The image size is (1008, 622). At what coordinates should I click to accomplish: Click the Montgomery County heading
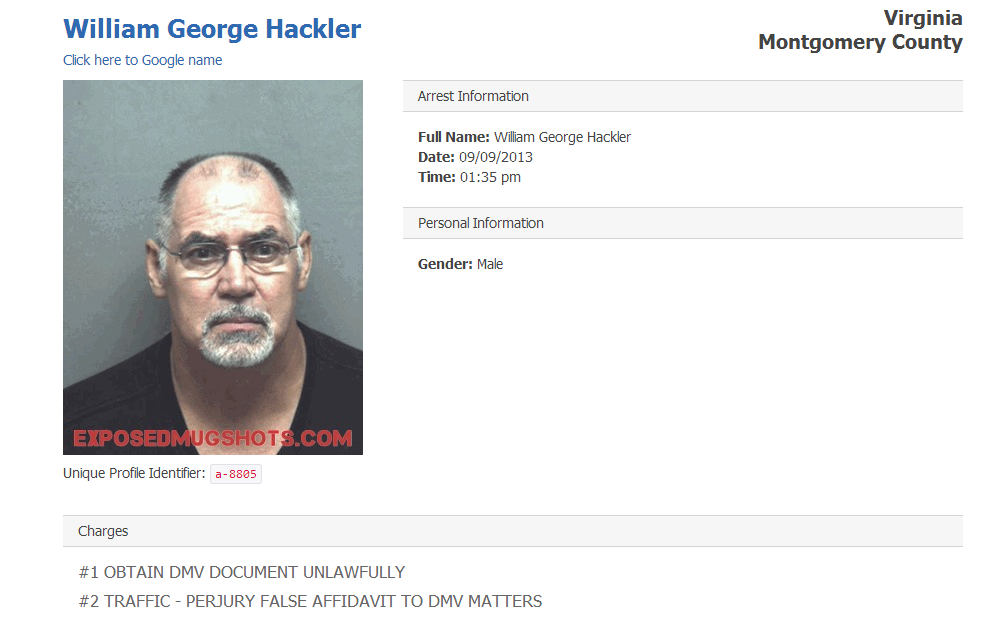tap(860, 42)
